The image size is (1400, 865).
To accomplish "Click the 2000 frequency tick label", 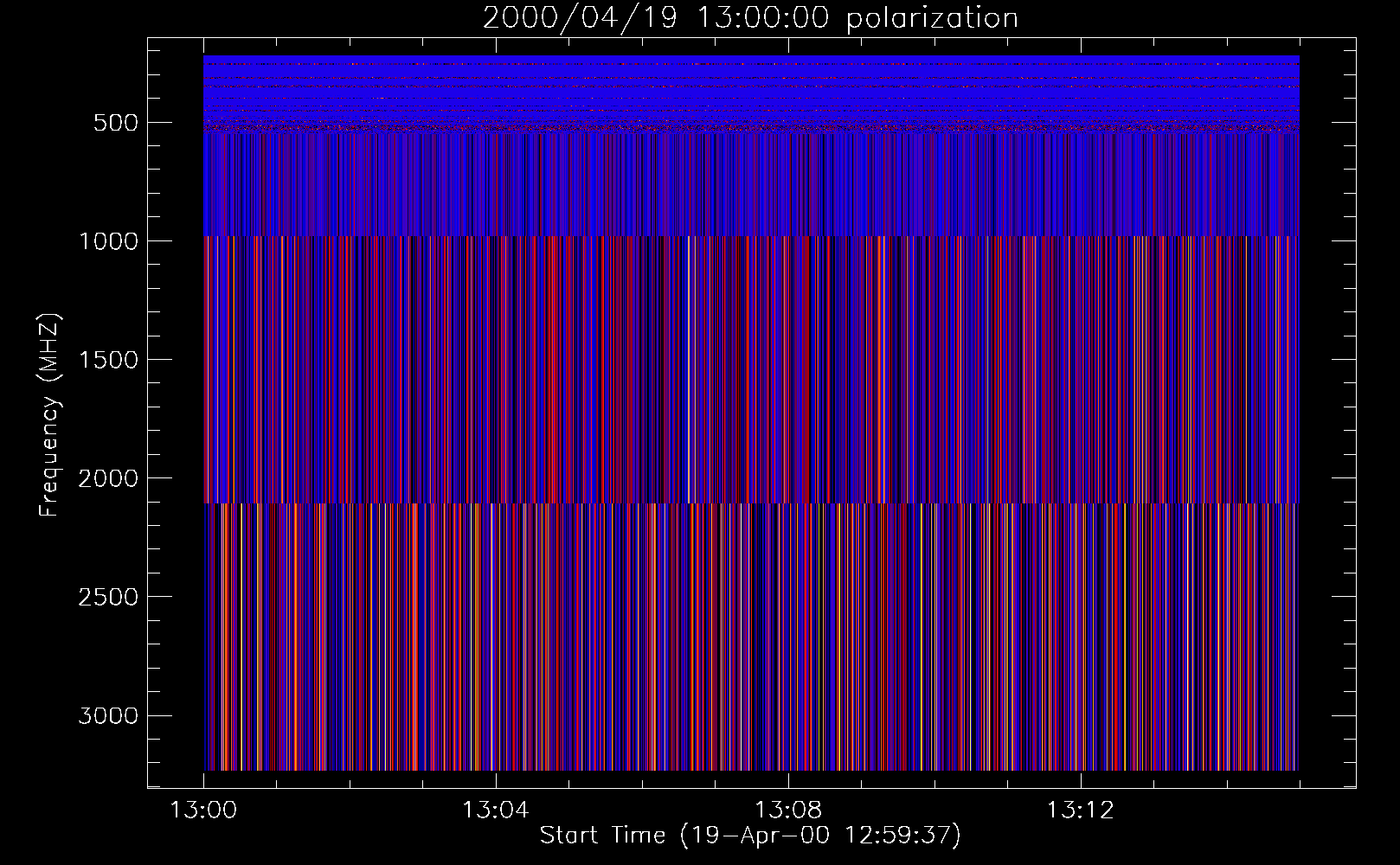I will (x=108, y=478).
